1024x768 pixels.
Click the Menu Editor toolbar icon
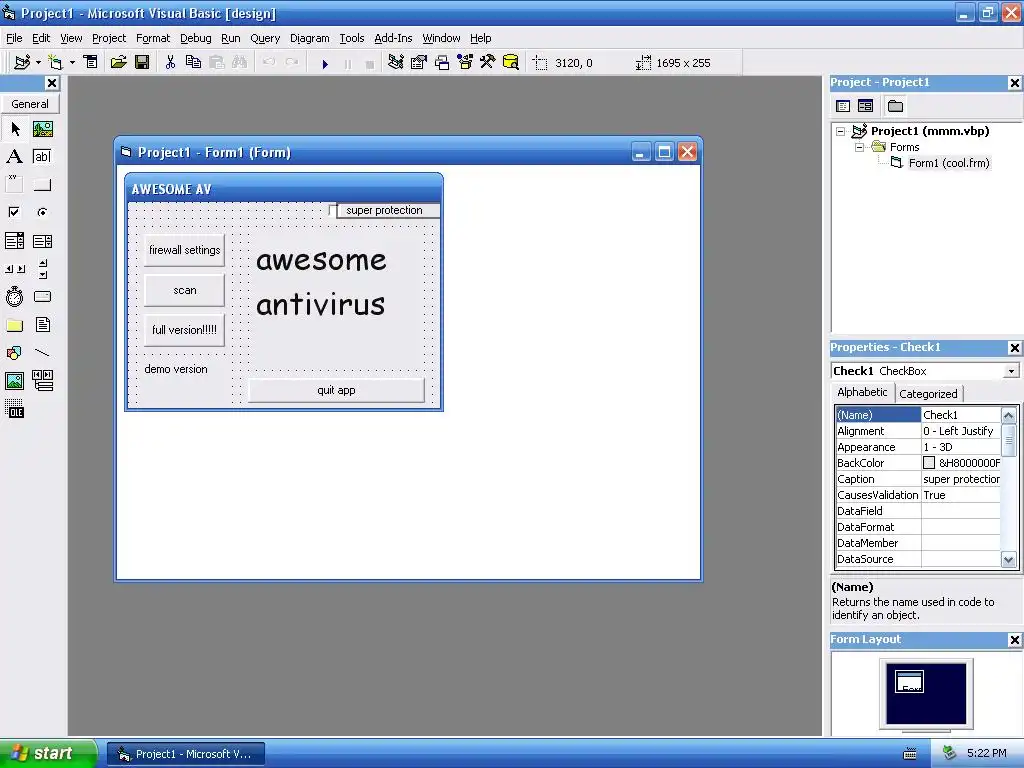(x=90, y=63)
